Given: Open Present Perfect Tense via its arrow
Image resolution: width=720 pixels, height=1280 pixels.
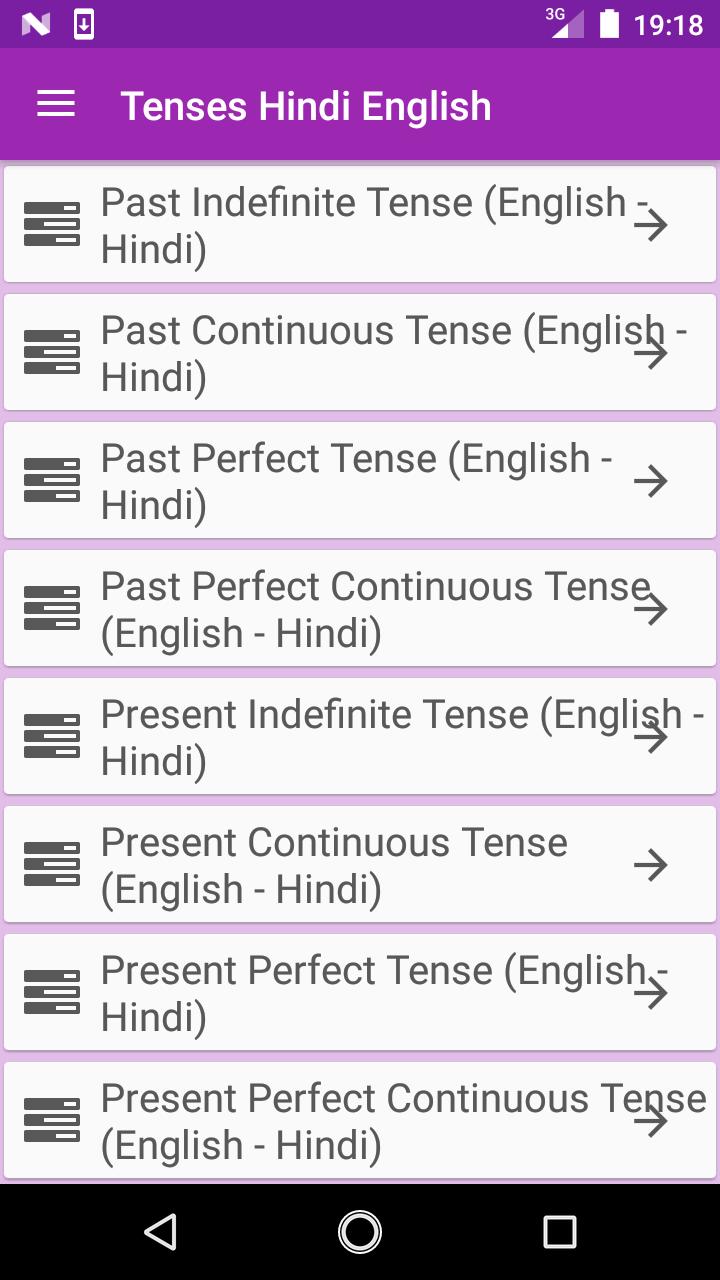Looking at the screenshot, I should point(651,993).
